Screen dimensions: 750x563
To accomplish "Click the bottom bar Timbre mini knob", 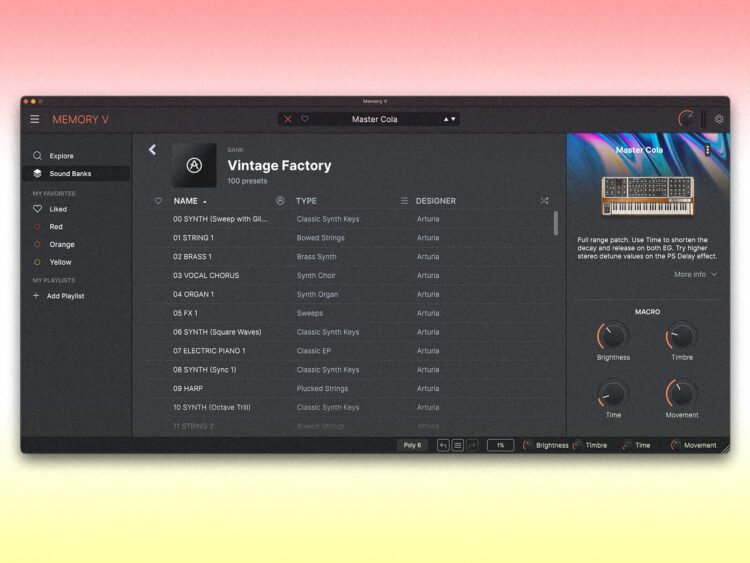I will point(577,445).
